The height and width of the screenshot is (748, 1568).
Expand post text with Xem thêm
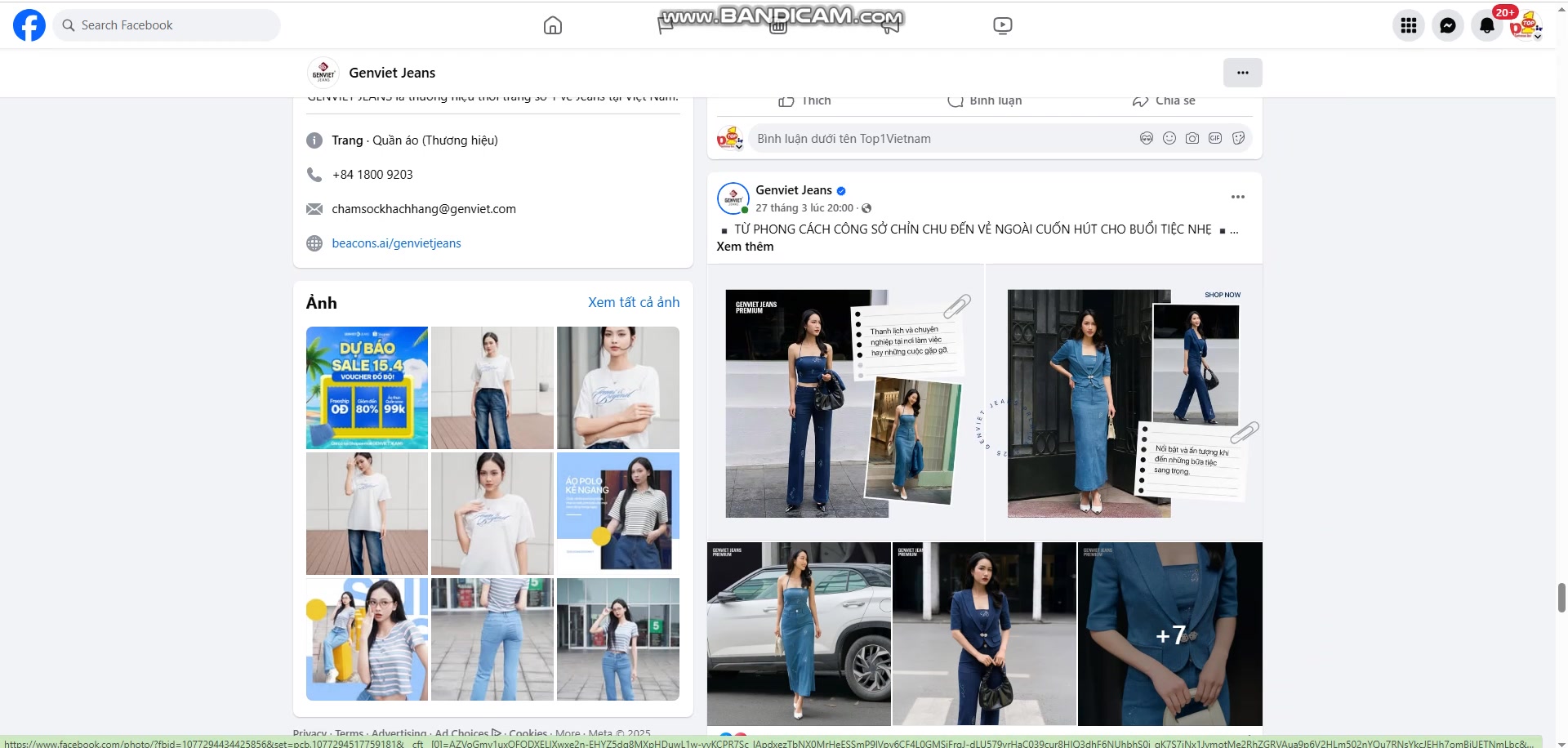(x=745, y=247)
